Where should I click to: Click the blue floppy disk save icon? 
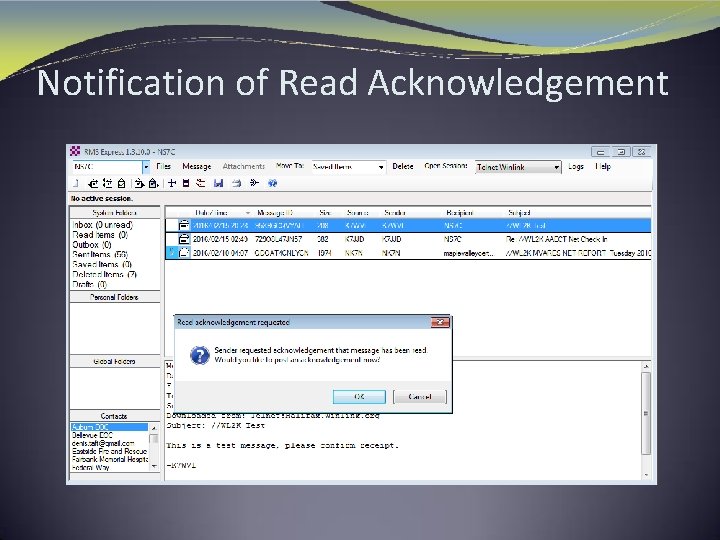pyautogui.click(x=219, y=183)
